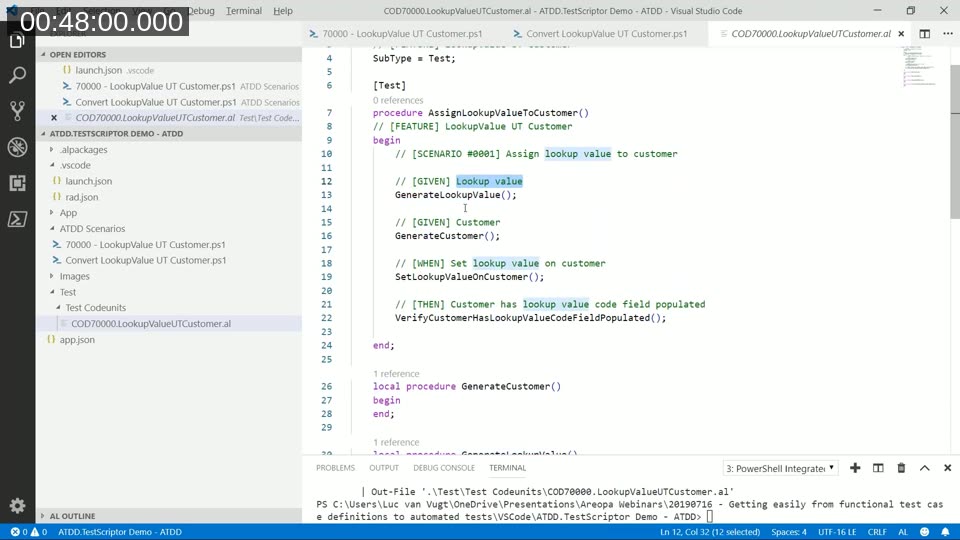Image resolution: width=960 pixels, height=540 pixels.
Task: Expand the Images folder
Action: pos(52,276)
